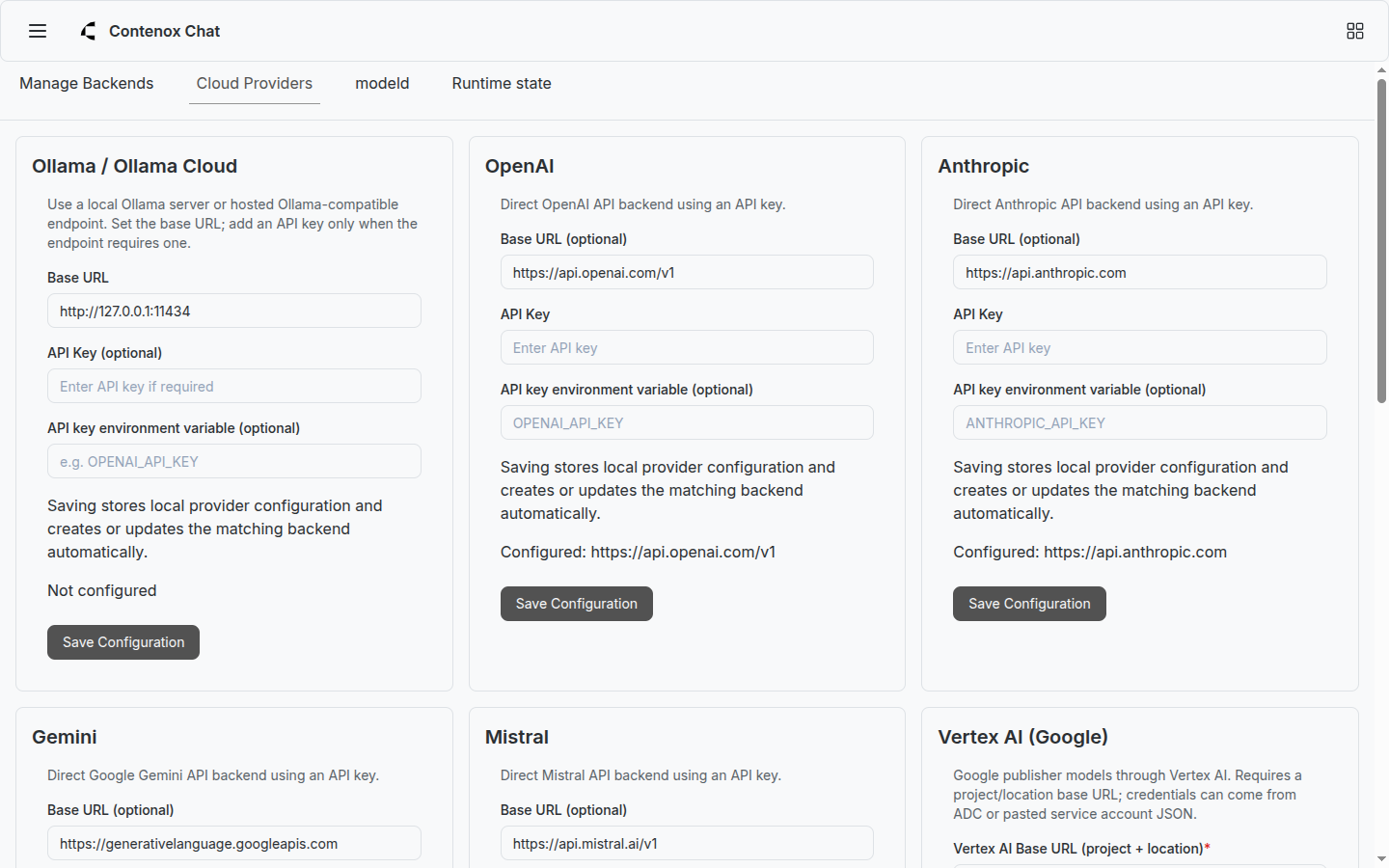Click the Ollama 'Base URL' label
1389x868 pixels.
(78, 278)
